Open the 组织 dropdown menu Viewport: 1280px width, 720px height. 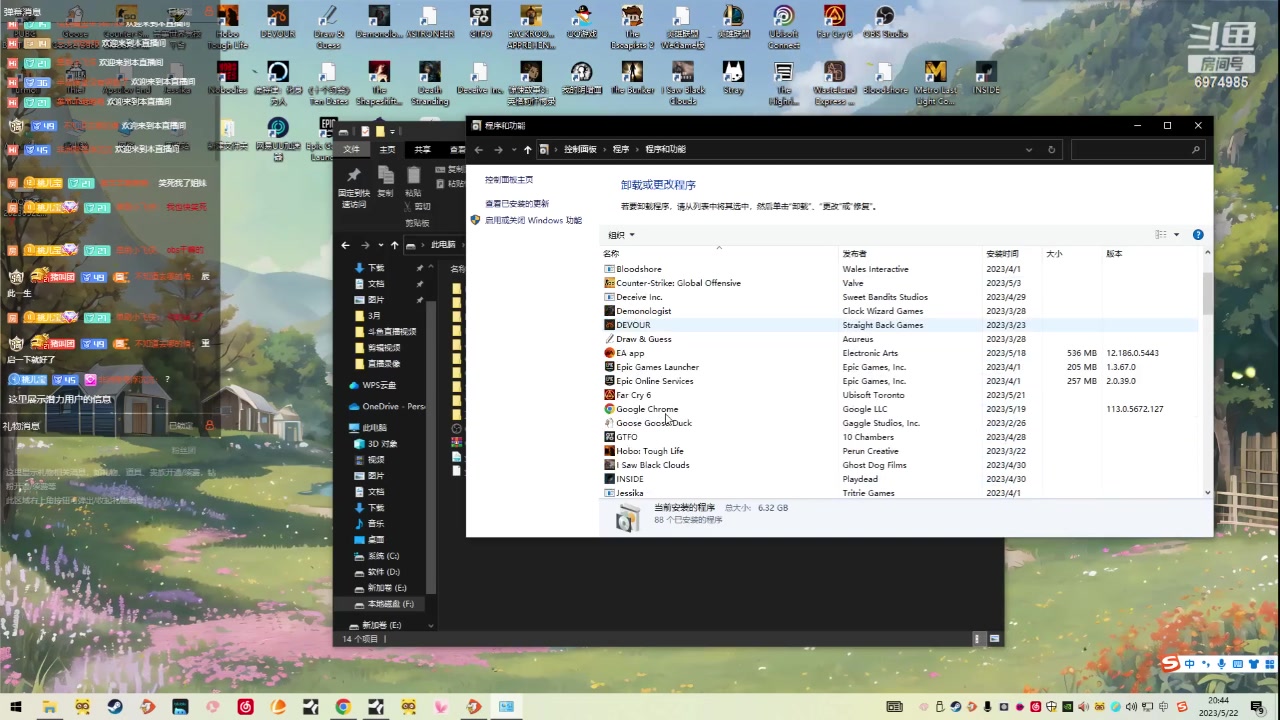621,235
